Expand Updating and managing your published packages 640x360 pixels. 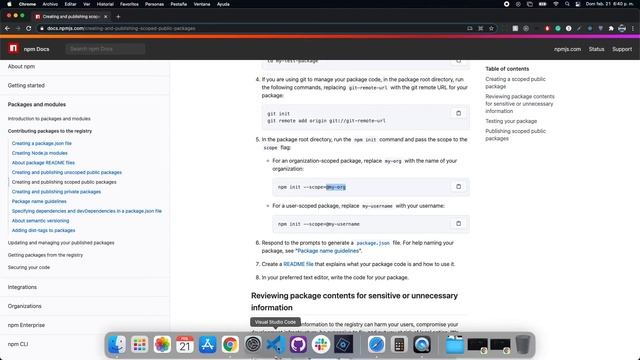[x=61, y=243]
